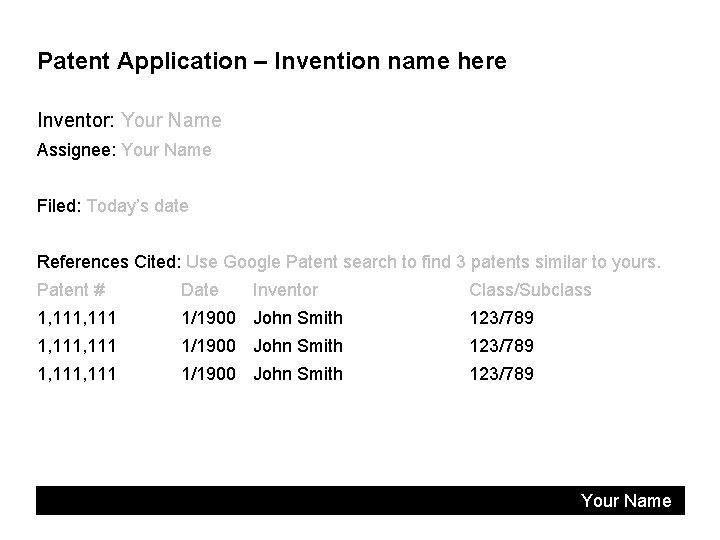
Task: Click the "References Cited:" label
Action: (x=108, y=263)
